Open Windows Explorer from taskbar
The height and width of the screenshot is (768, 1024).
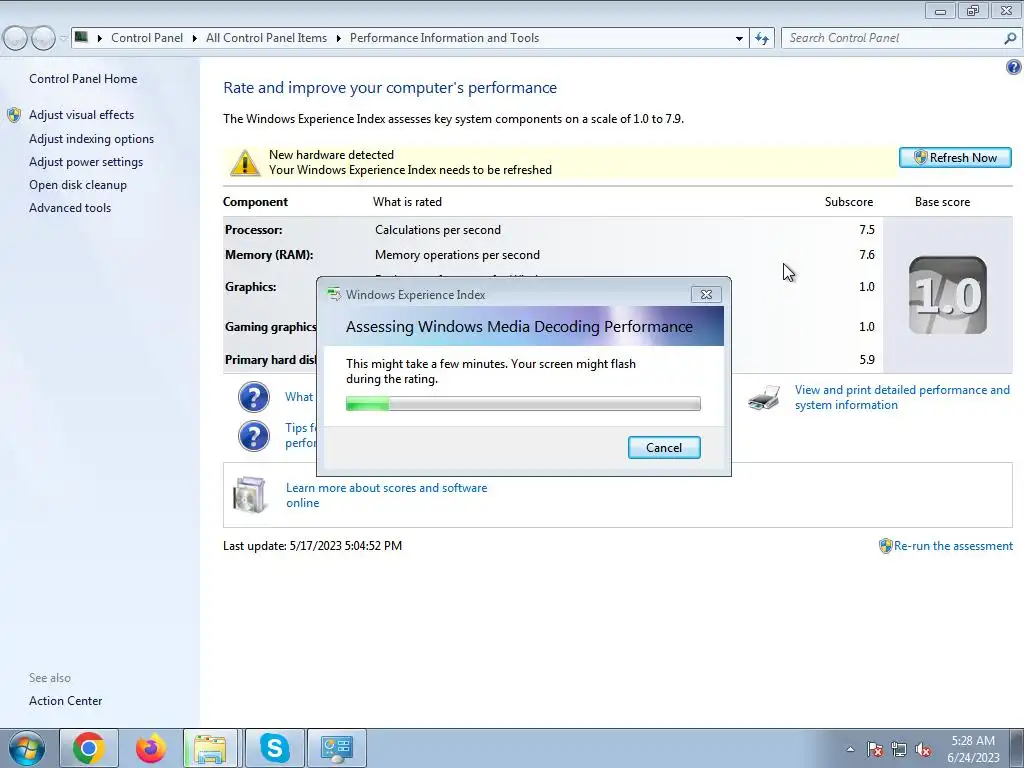point(211,748)
